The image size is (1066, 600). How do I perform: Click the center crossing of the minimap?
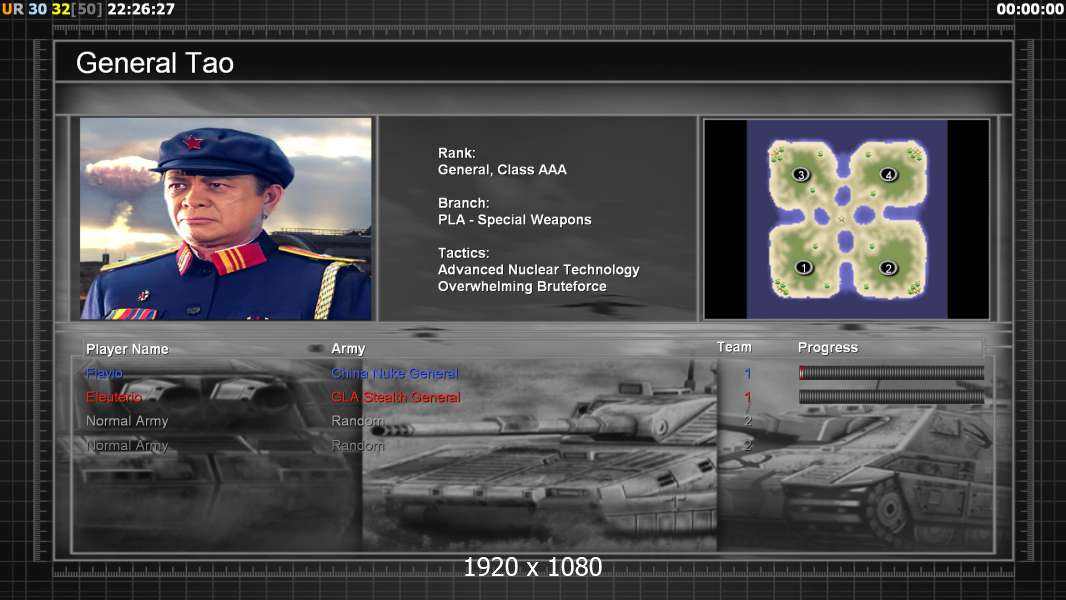click(843, 220)
